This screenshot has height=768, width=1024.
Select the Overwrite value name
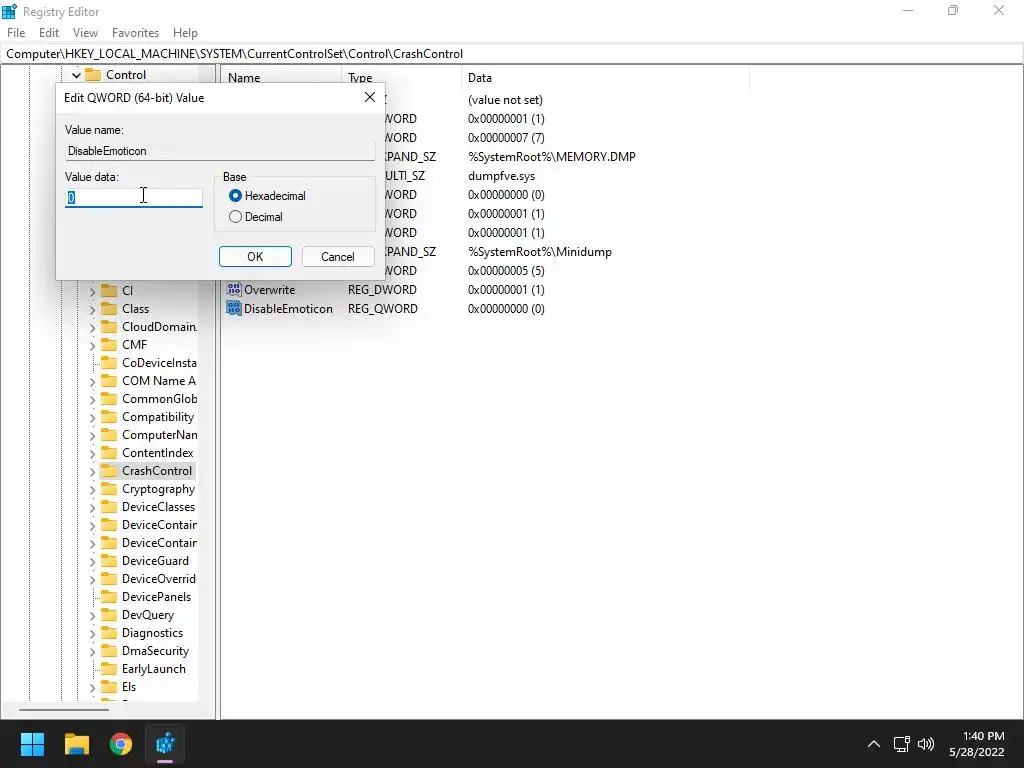[270, 290]
